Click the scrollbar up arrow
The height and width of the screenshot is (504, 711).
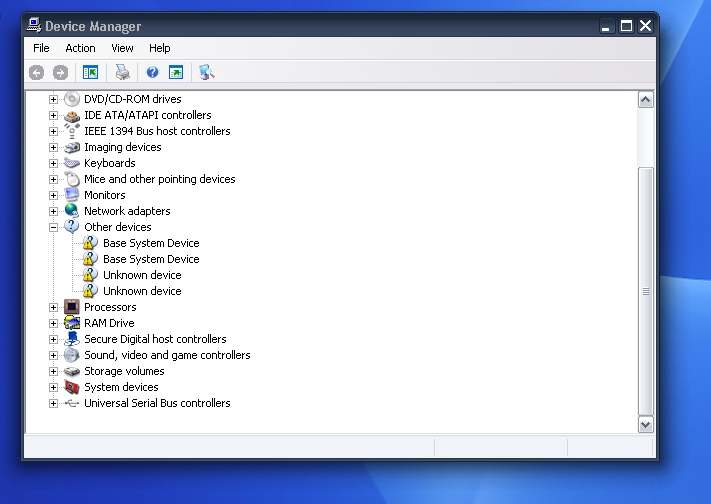pos(646,99)
